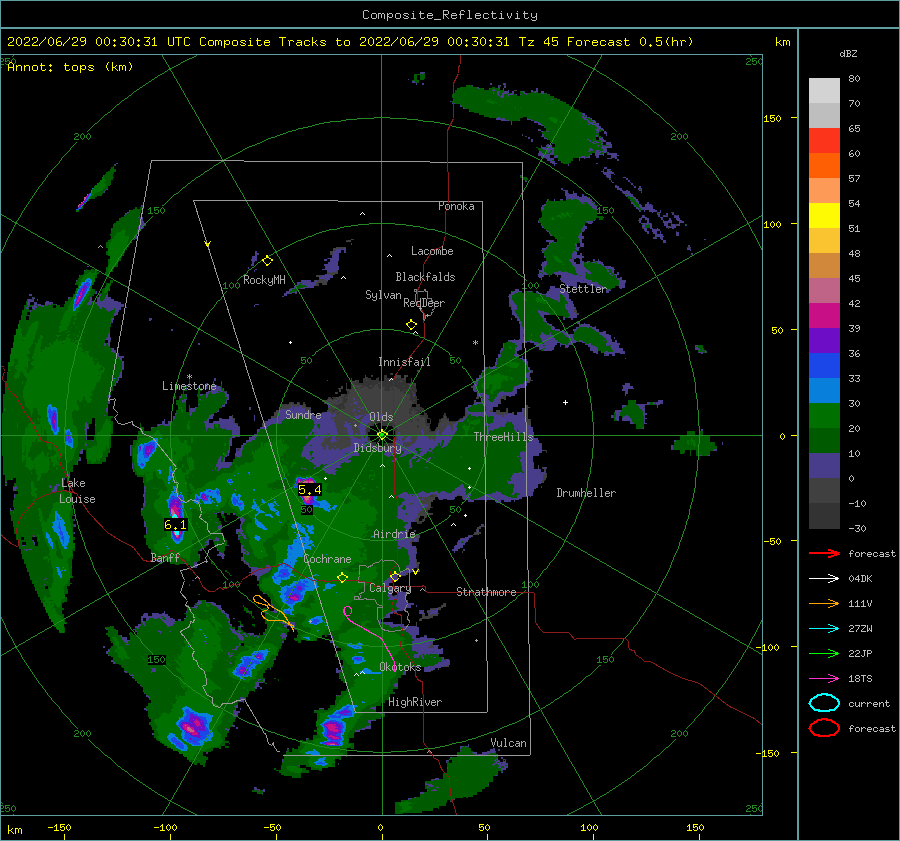
Task: Click the slate purple 0-10 dBZ swatch
Action: (x=824, y=466)
